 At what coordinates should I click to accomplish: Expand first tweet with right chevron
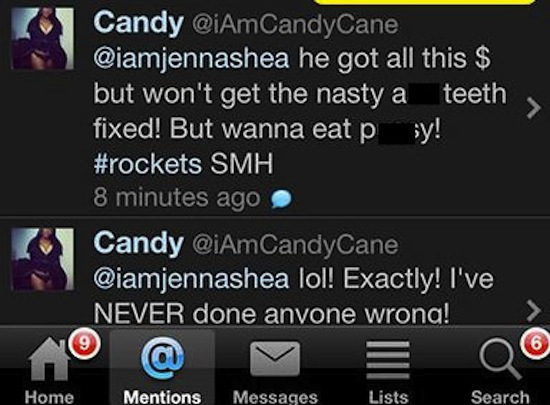(x=534, y=108)
